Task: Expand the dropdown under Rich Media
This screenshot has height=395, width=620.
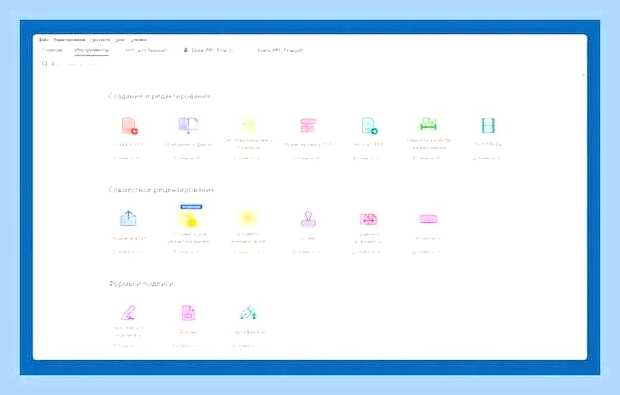Action: (487, 158)
